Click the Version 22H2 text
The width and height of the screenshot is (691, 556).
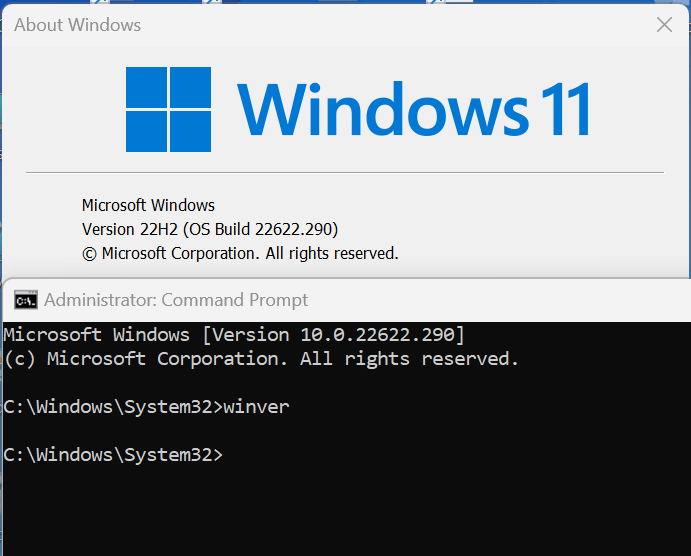click(x=130, y=230)
